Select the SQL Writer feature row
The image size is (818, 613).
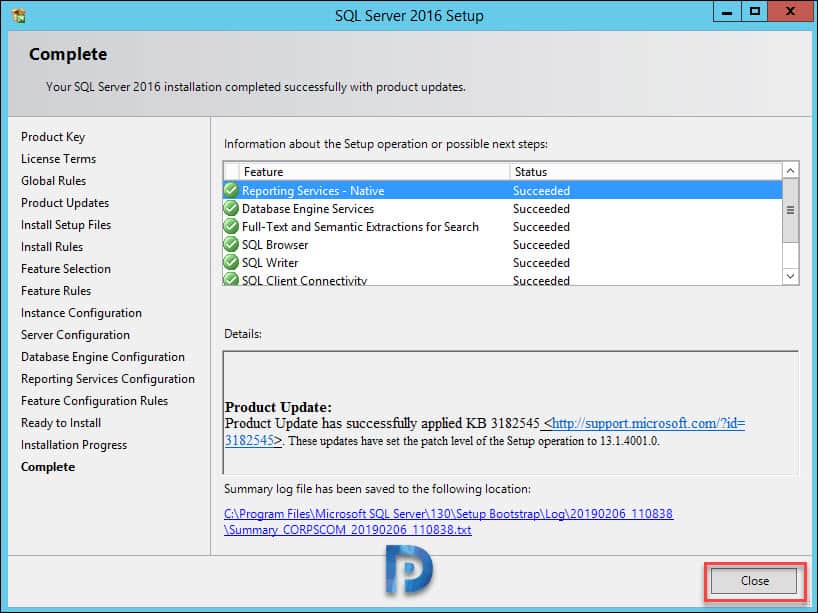(502, 262)
